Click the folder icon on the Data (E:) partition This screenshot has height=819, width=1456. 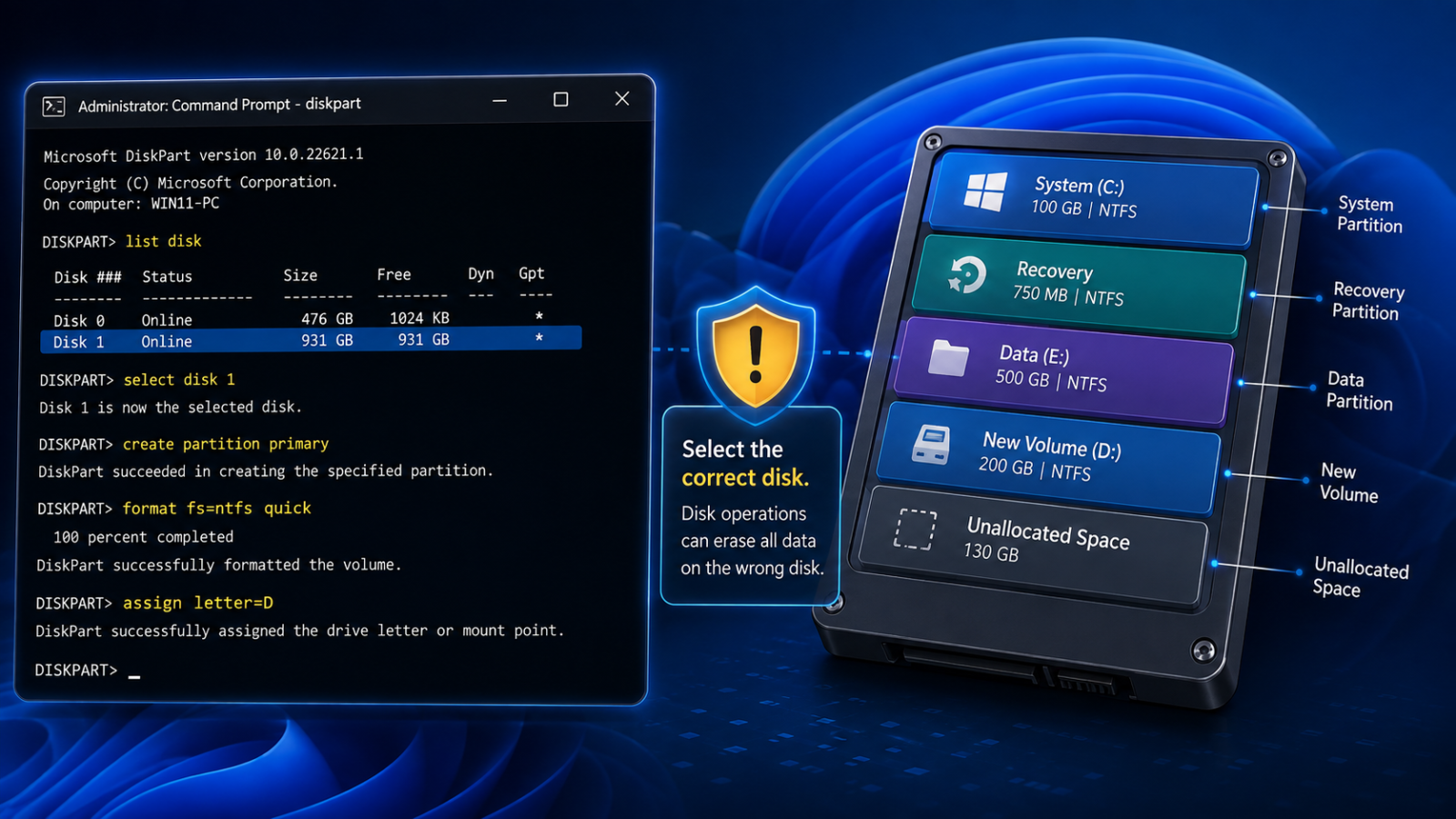click(948, 358)
